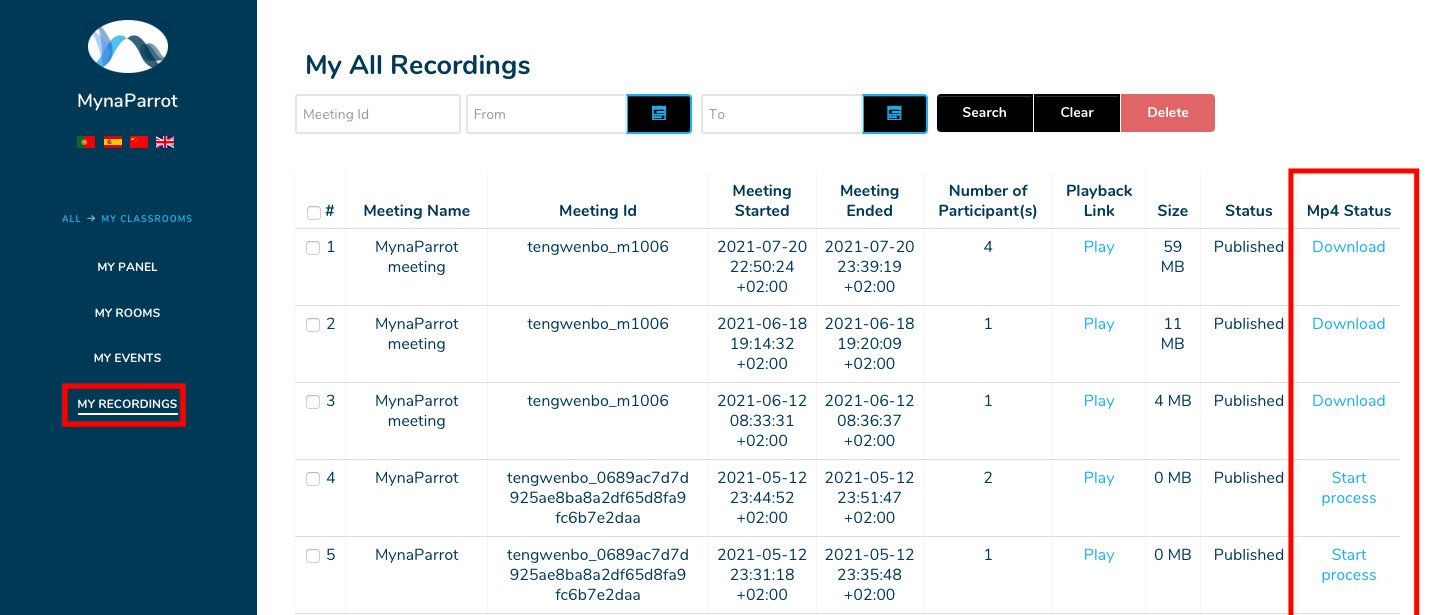Image resolution: width=1438 pixels, height=615 pixels.
Task: Go to My Rooms section
Action: (127, 313)
